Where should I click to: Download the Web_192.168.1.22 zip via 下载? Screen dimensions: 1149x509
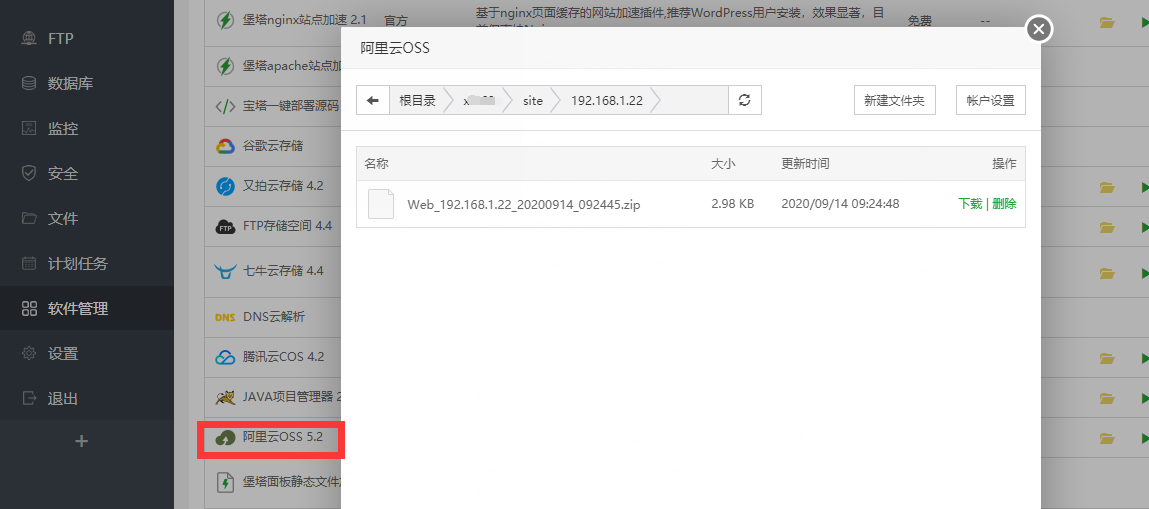click(970, 204)
